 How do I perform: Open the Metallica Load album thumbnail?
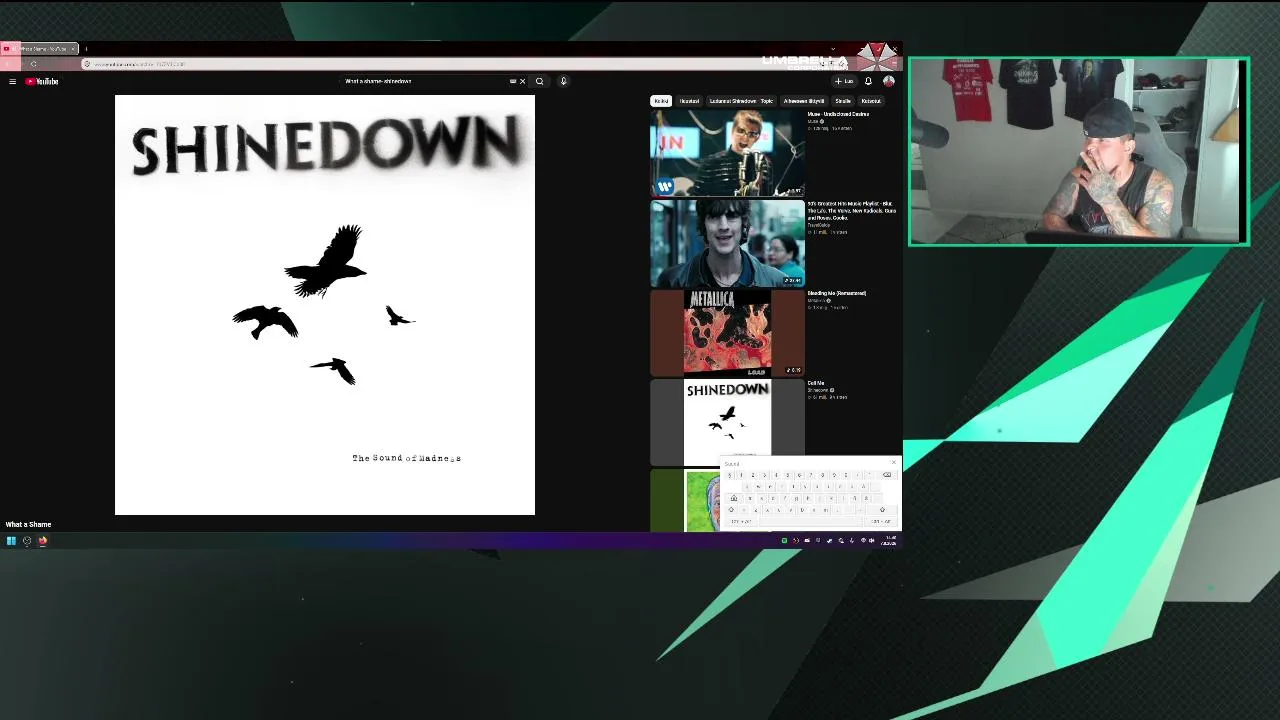pos(727,332)
